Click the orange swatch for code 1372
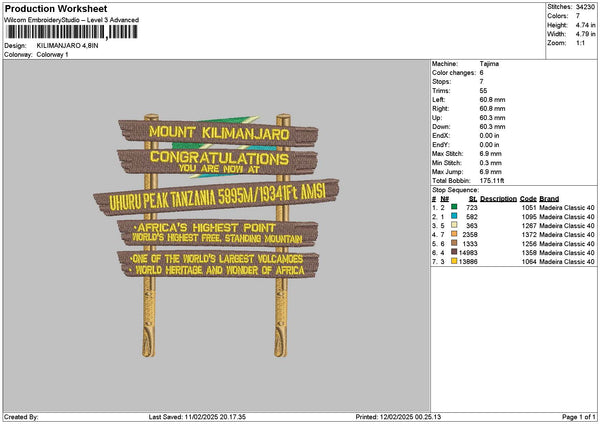 454,234
